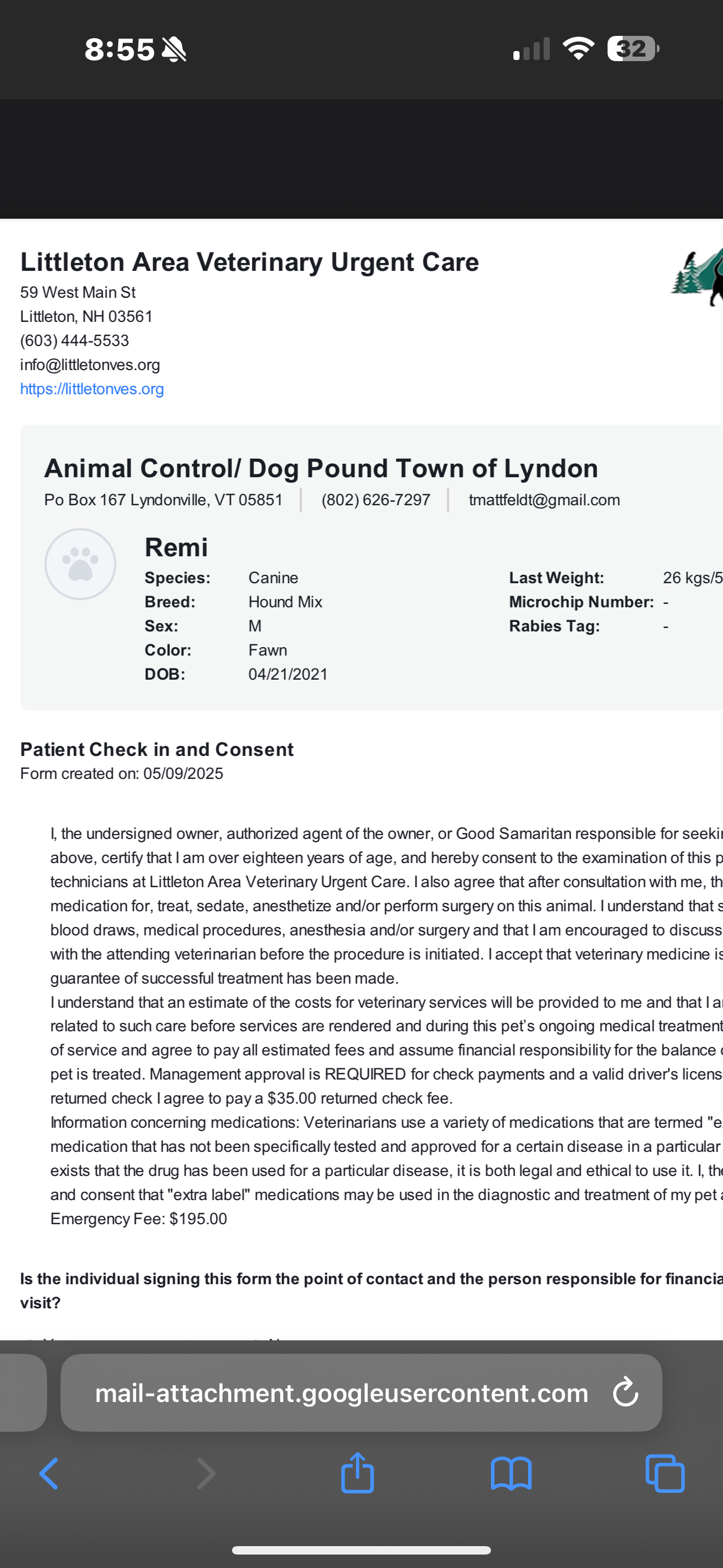Tap the info@littletonves.org email address

click(90, 365)
